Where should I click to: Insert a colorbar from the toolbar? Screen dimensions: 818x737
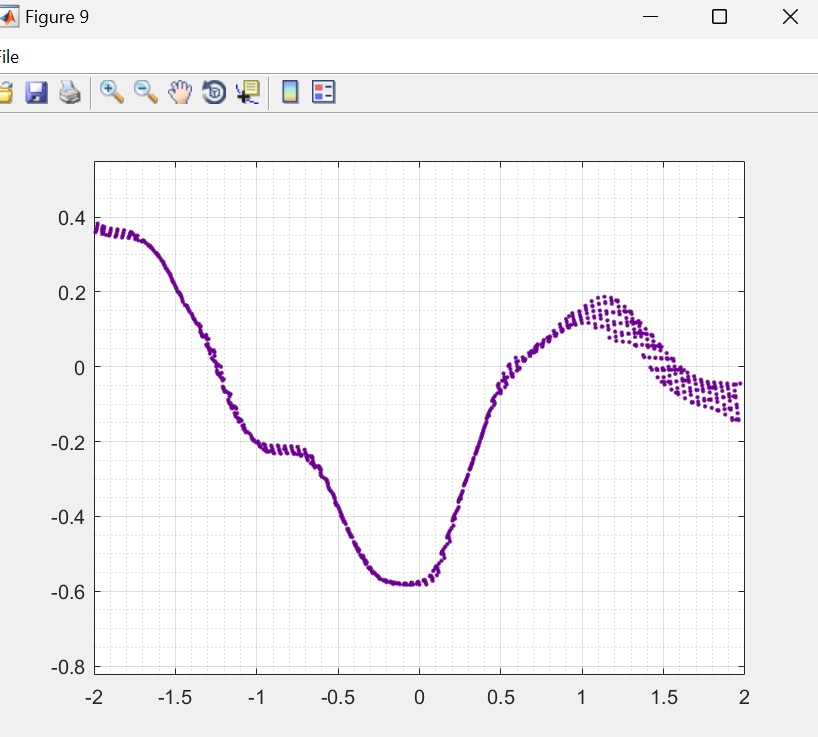290,93
